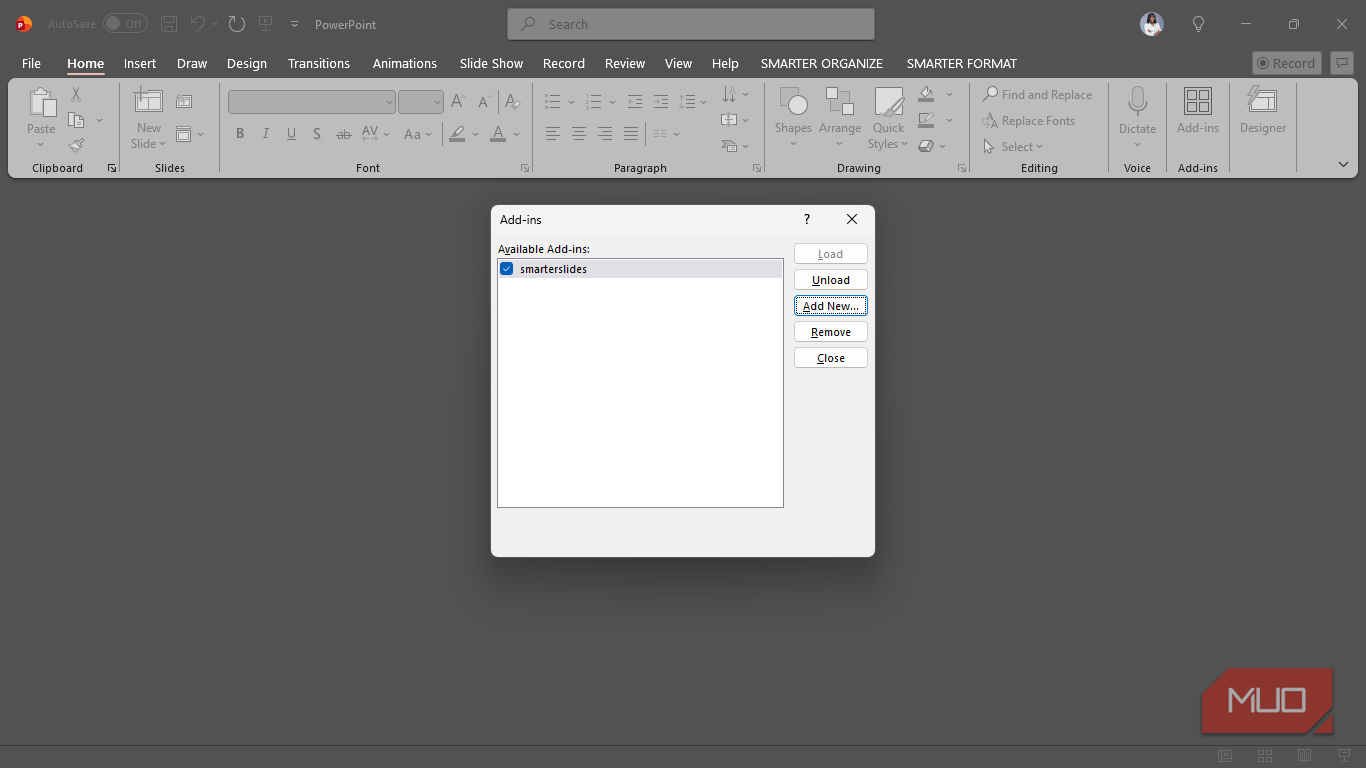
Task: Open the Arrange tool icon
Action: (x=839, y=102)
